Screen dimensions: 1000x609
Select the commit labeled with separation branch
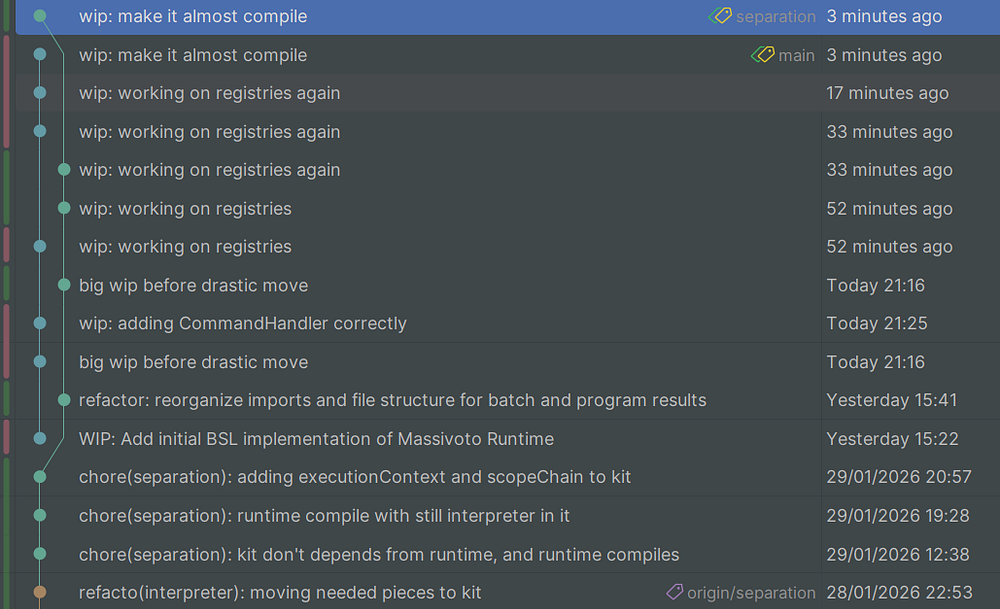point(193,17)
